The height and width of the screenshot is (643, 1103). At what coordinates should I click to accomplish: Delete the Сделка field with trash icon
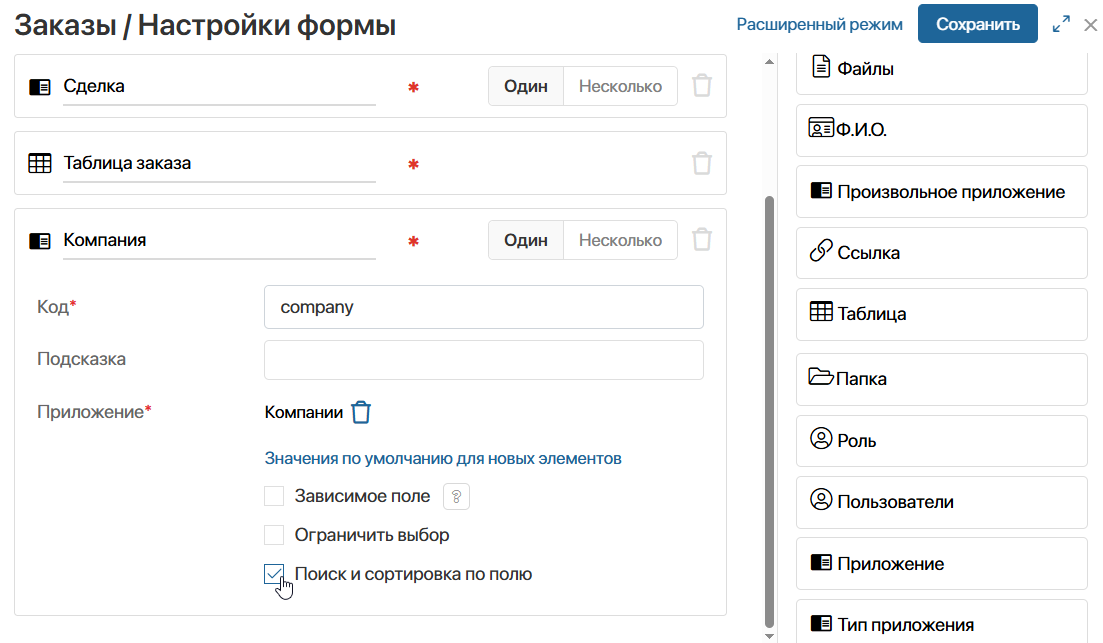pos(702,86)
